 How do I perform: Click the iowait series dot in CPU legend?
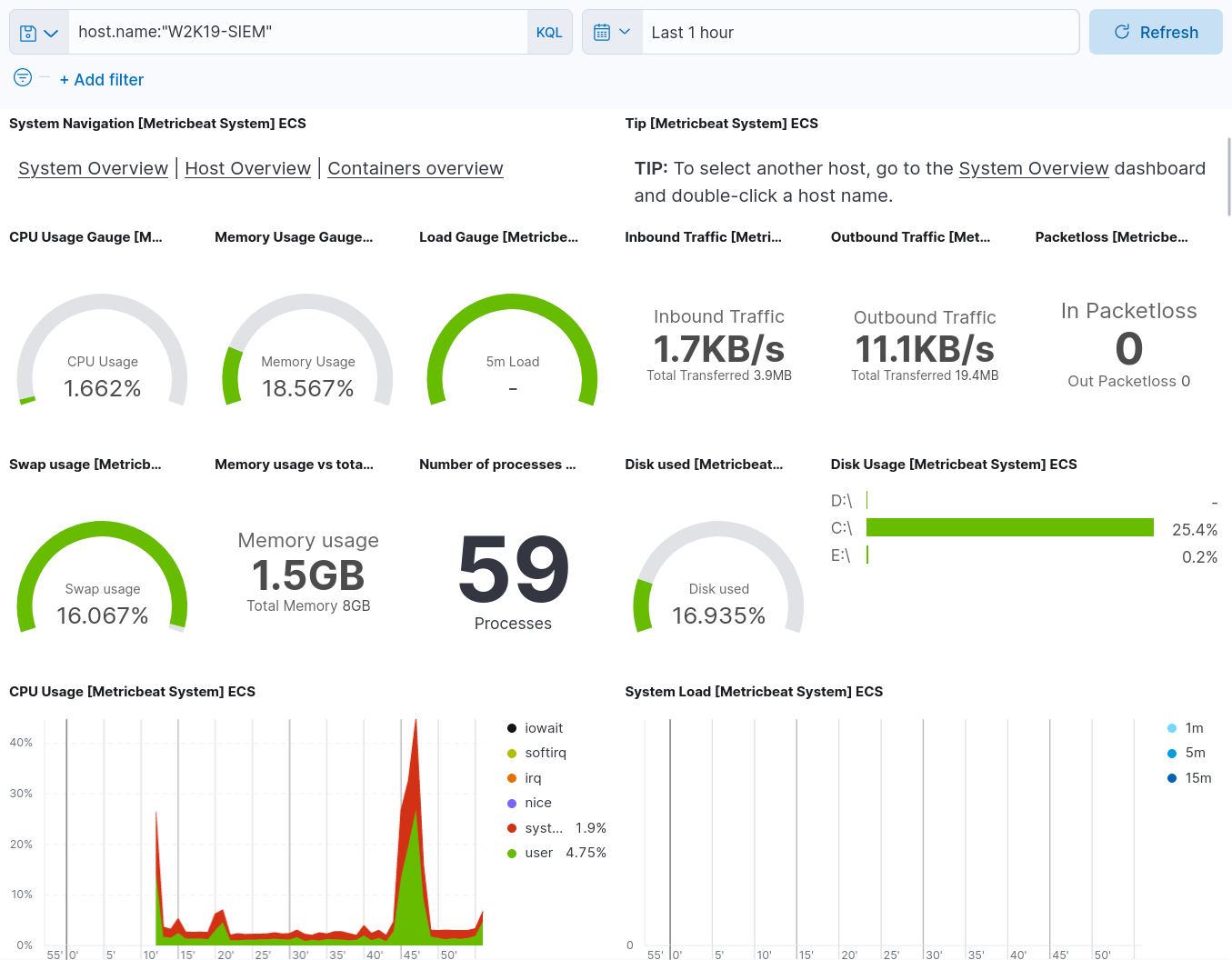(511, 727)
